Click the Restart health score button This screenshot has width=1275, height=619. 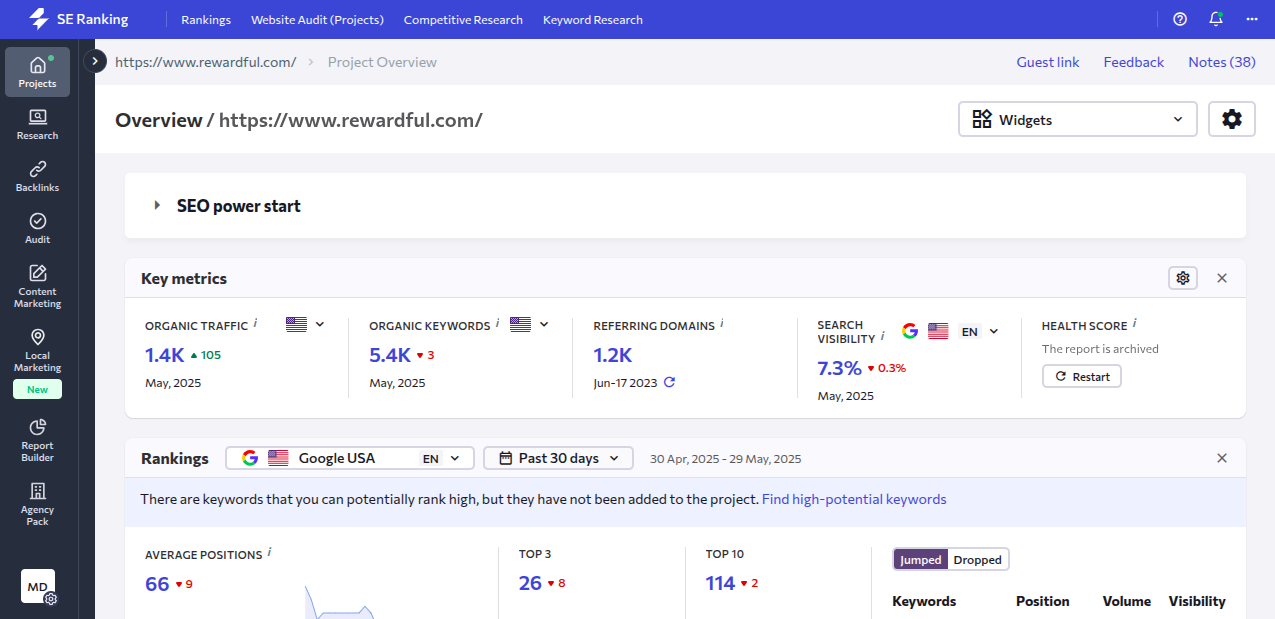[1081, 377]
